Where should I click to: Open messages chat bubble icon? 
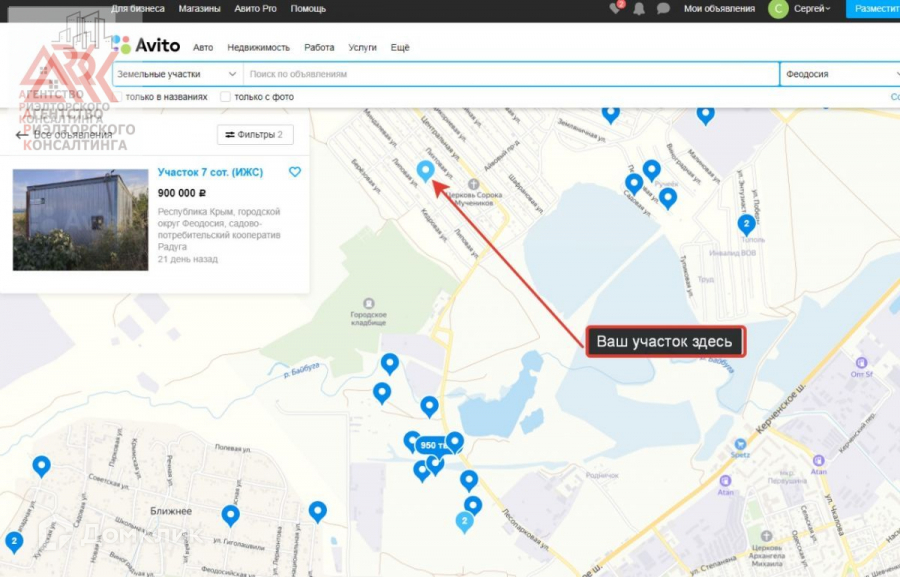(663, 9)
